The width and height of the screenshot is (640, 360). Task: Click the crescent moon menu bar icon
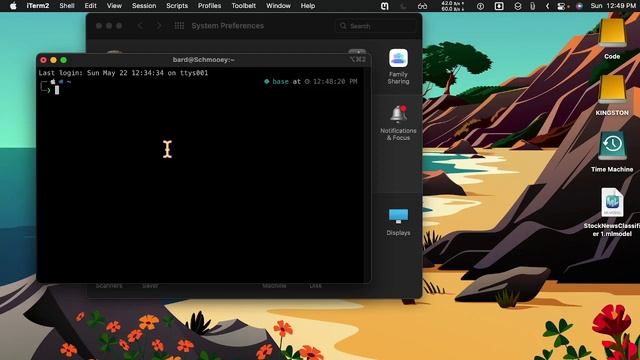point(404,6)
